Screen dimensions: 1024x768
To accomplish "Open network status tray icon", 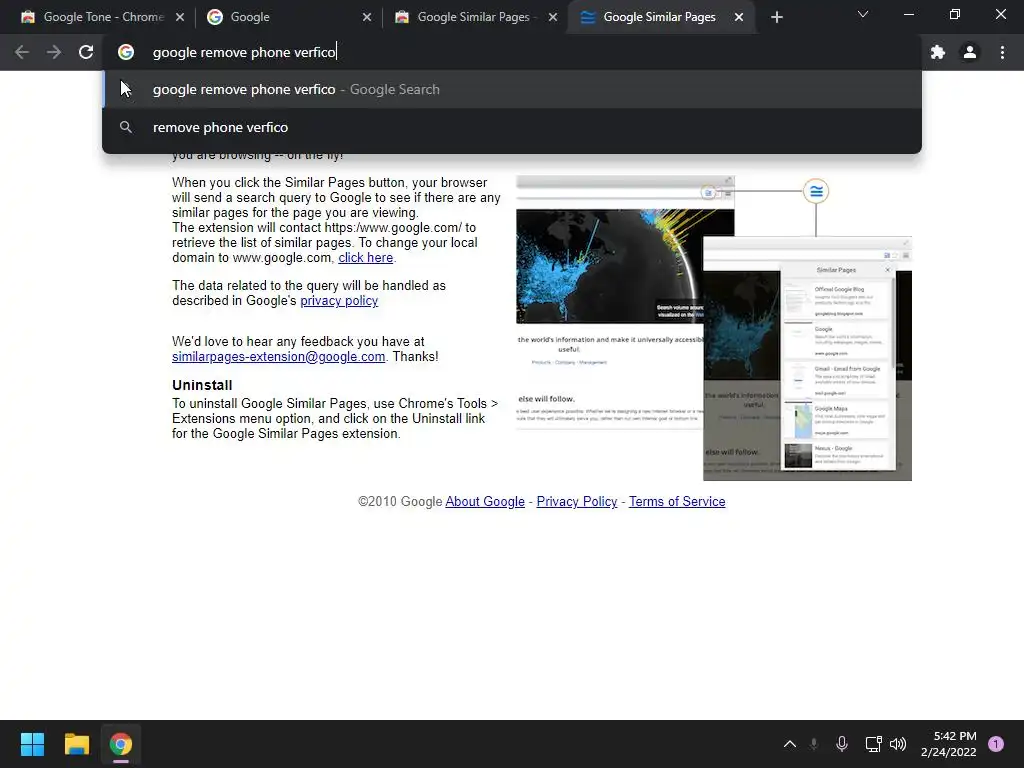I will click(873, 744).
